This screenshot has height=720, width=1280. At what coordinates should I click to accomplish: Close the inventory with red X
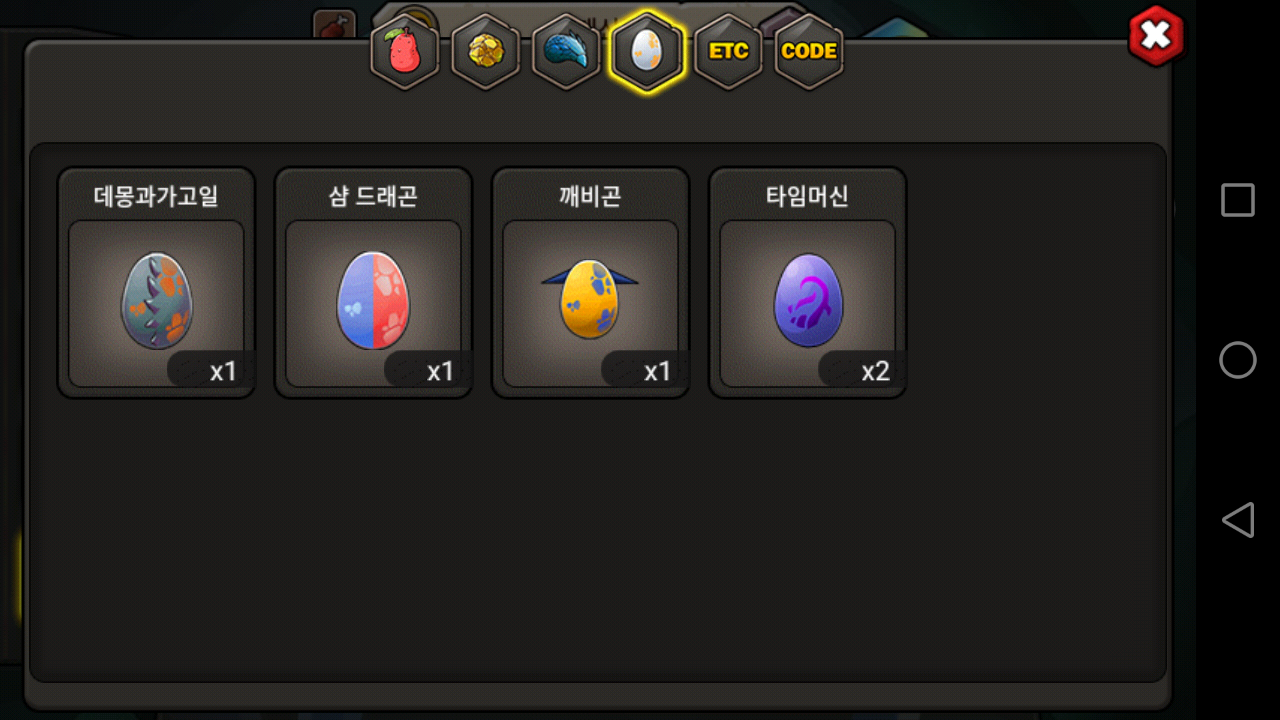[x=1156, y=36]
